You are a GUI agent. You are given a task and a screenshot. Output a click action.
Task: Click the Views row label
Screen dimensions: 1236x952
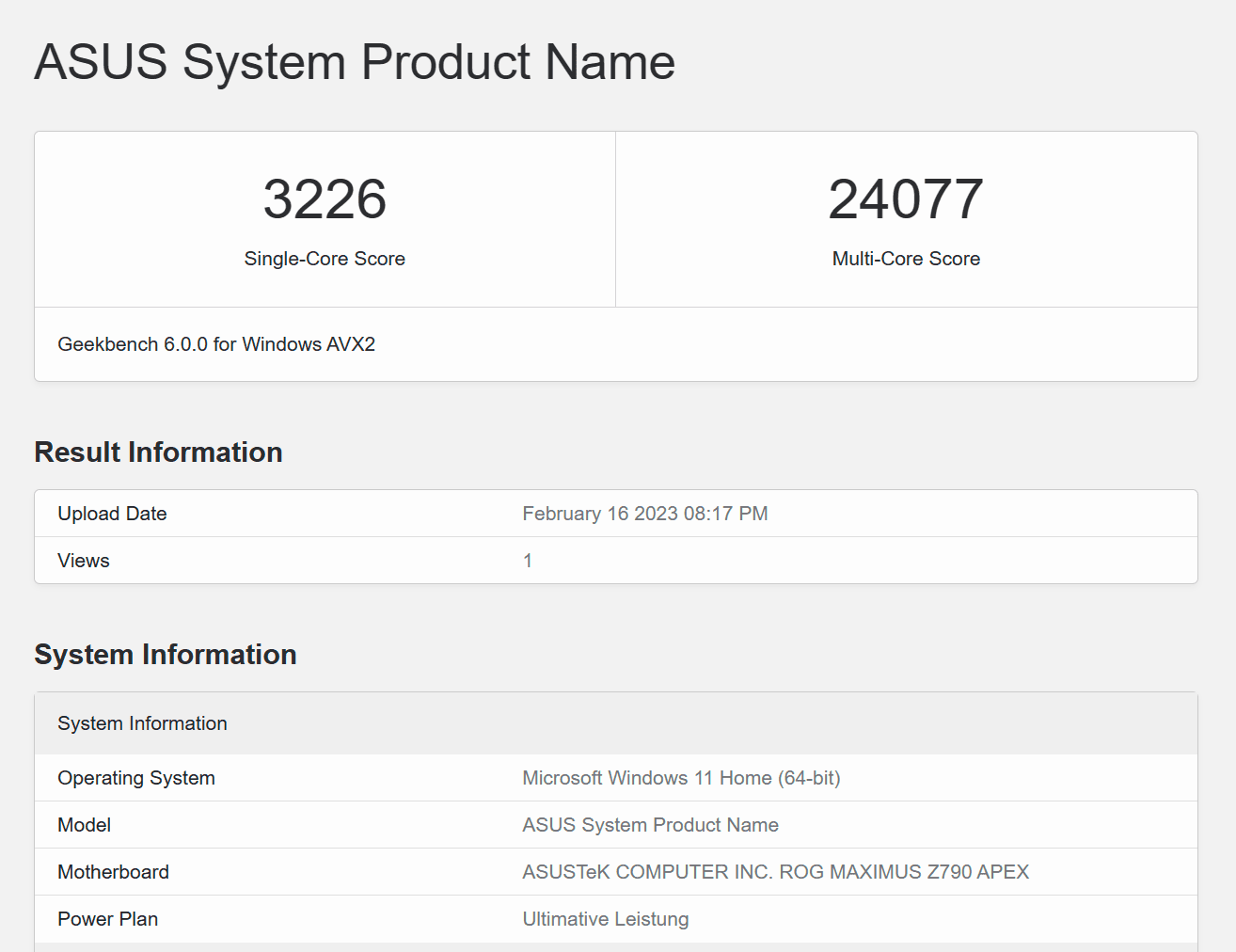[x=84, y=561]
